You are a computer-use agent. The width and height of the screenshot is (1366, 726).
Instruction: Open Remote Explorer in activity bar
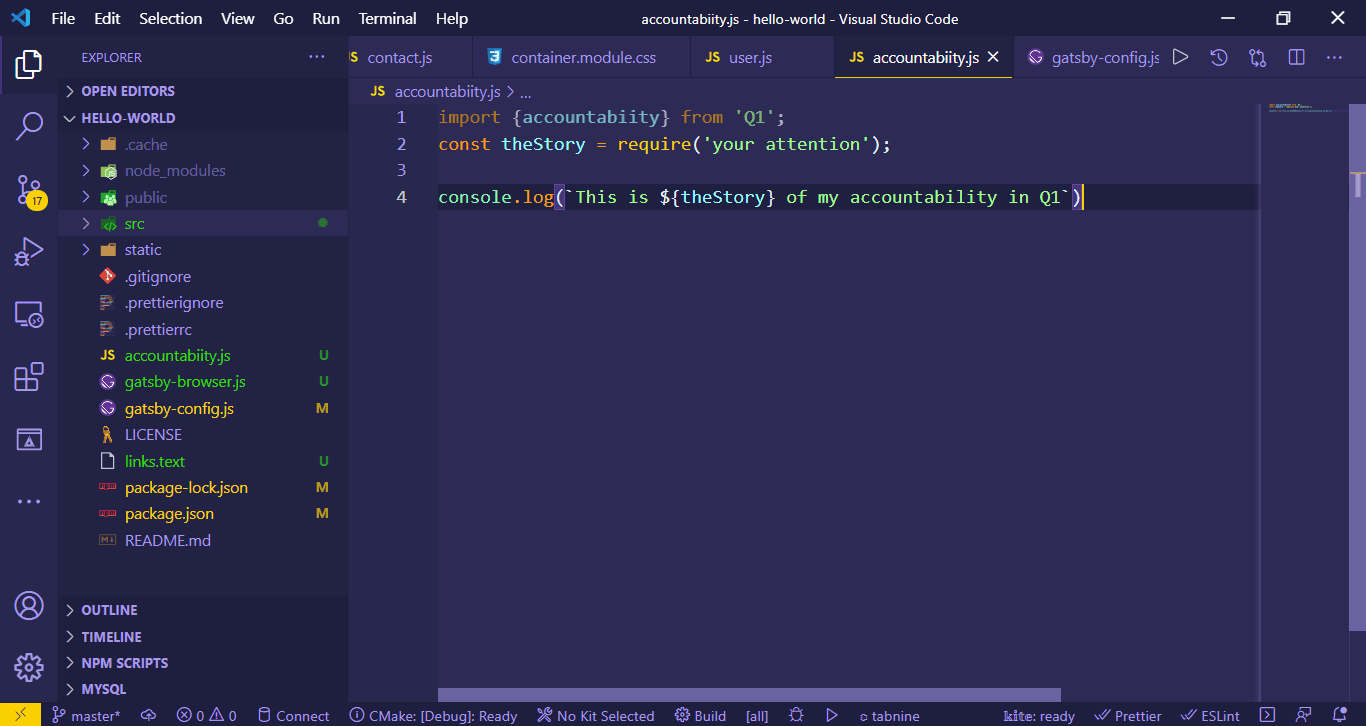tap(29, 315)
